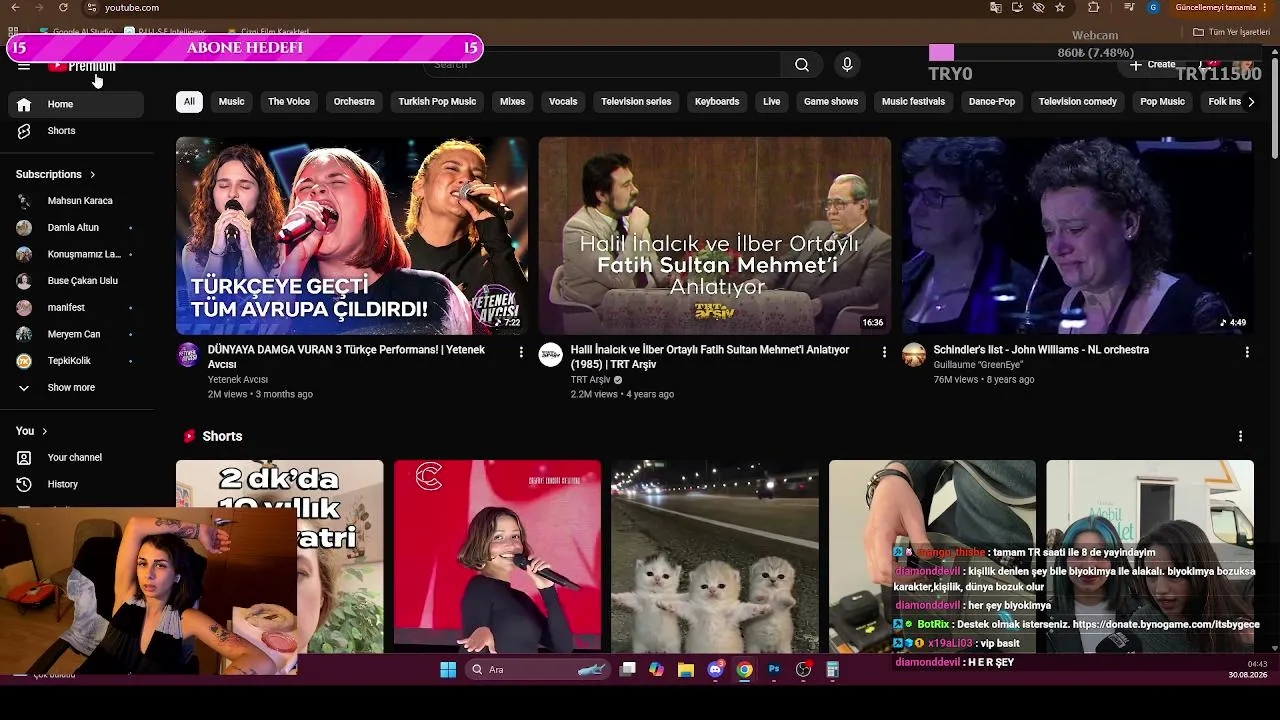Open the DÜNYAYA DAMGA VURAN video title

pyautogui.click(x=346, y=357)
